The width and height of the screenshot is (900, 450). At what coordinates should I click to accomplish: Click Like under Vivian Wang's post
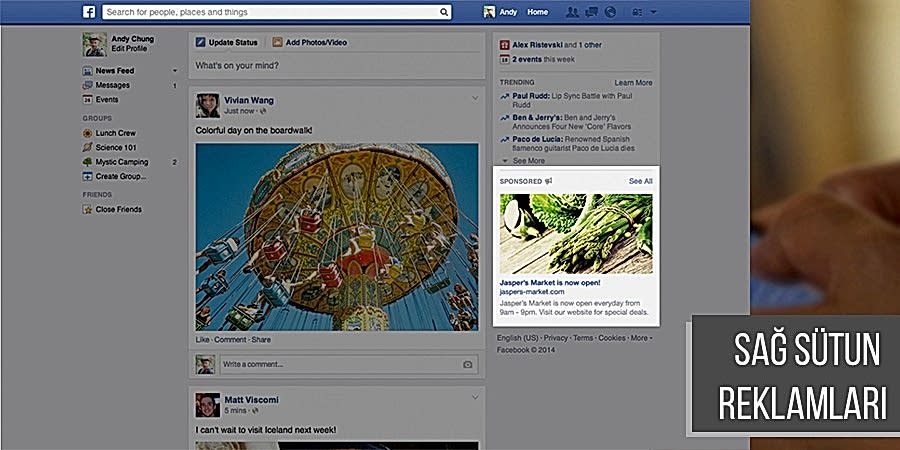202,340
